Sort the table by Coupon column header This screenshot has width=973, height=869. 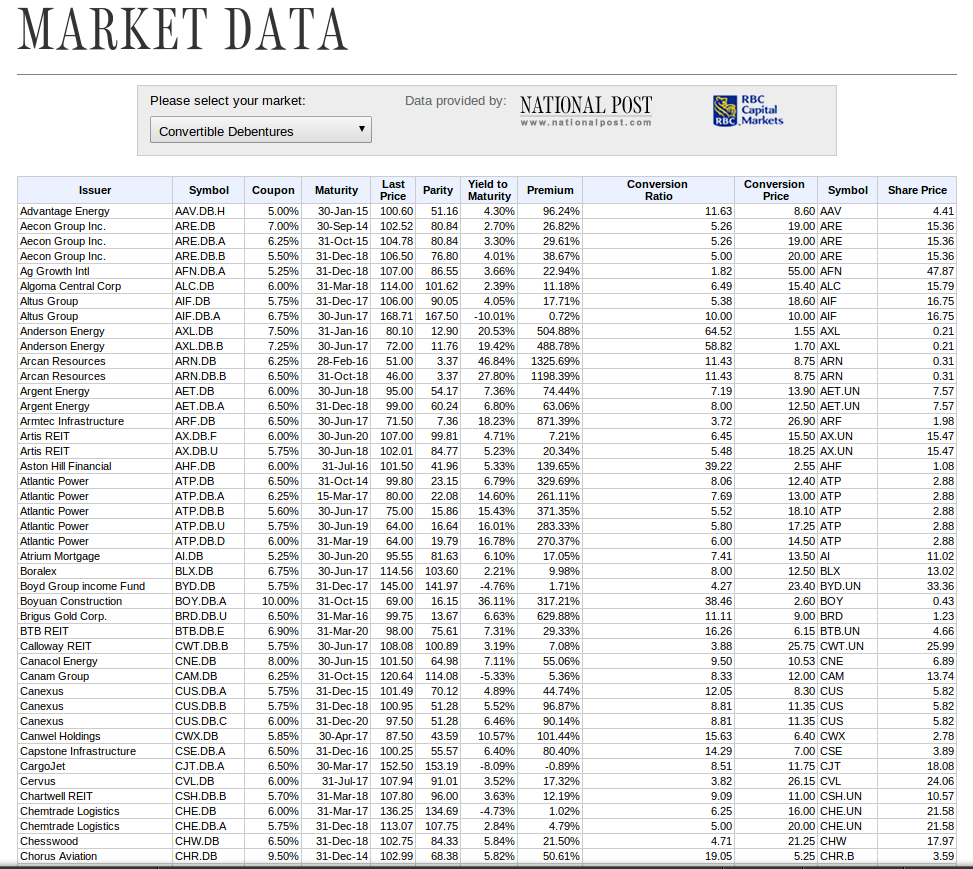pyautogui.click(x=272, y=190)
